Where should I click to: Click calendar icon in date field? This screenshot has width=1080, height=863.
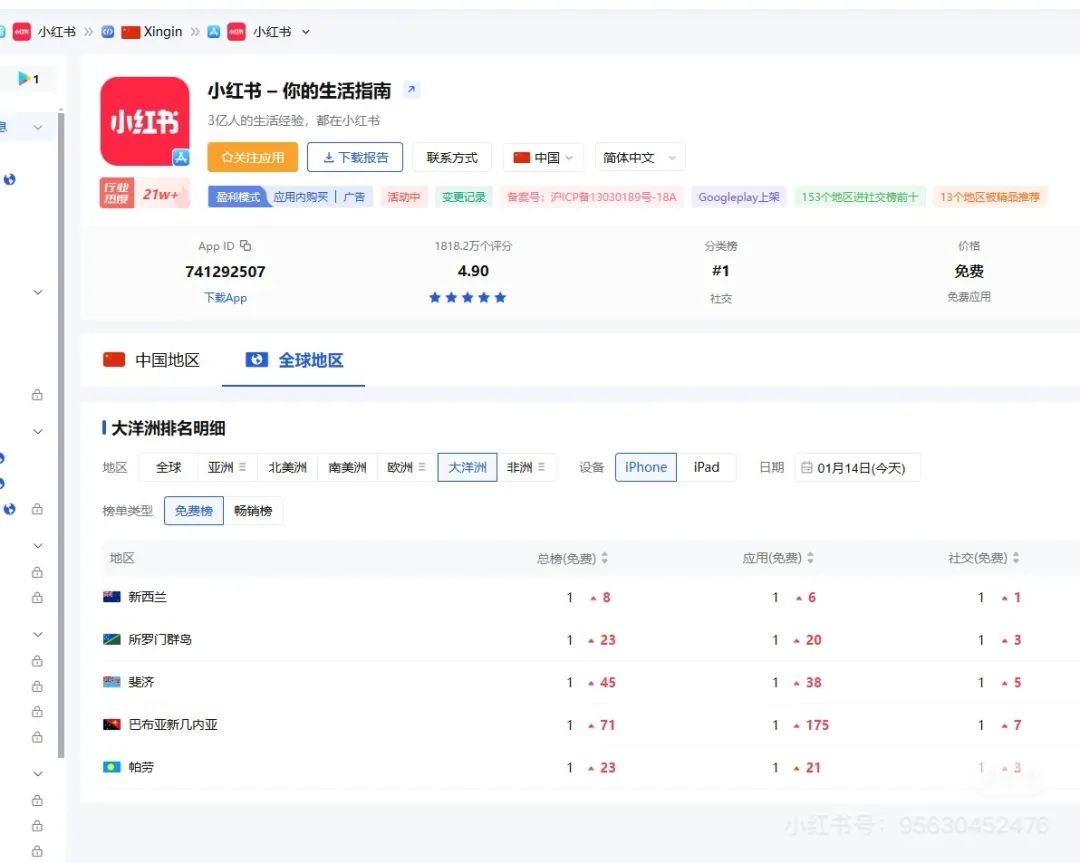[x=807, y=468]
